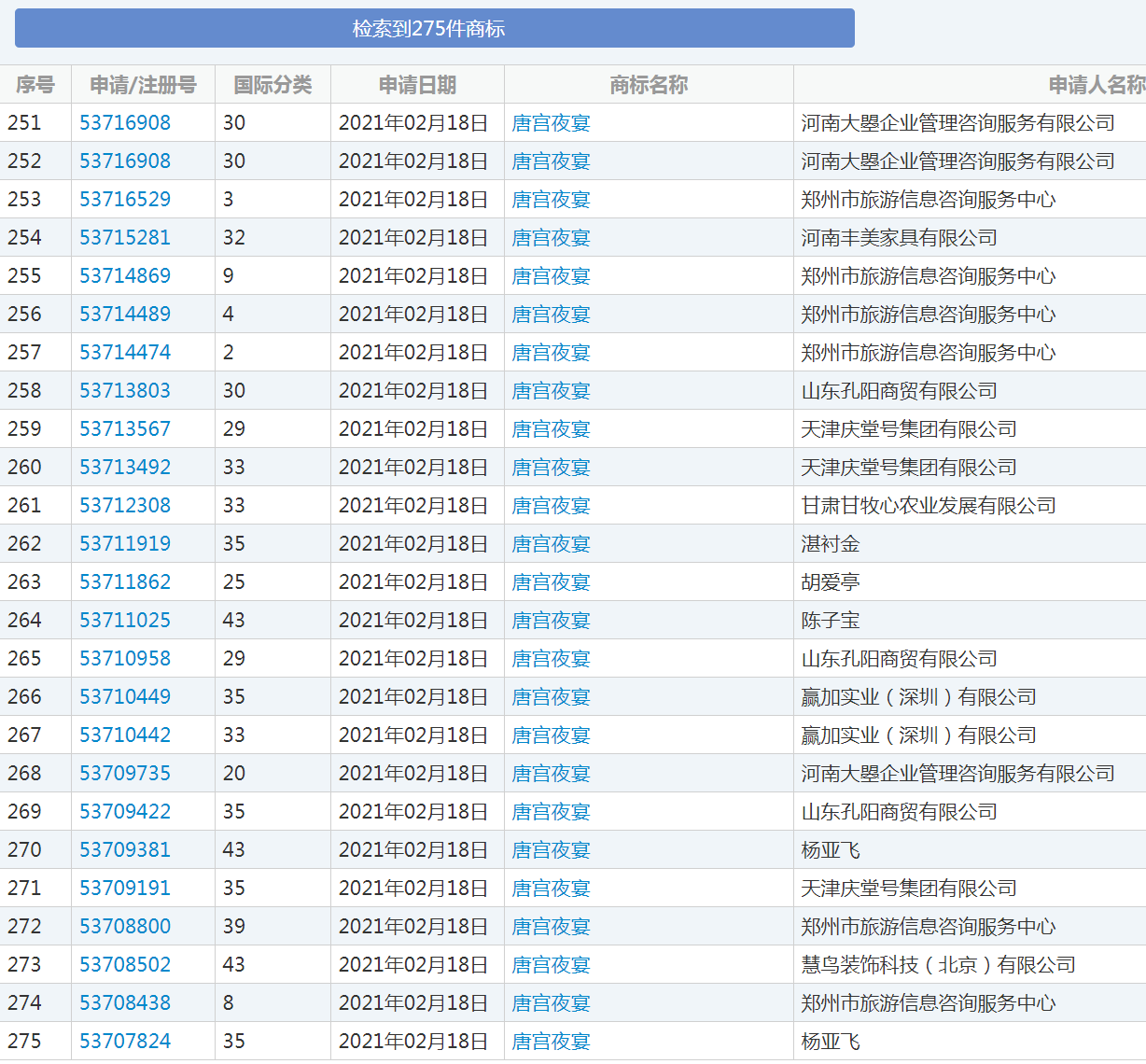This screenshot has width=1146, height=1064.
Task: Open registration number 53709191
Action: (125, 888)
